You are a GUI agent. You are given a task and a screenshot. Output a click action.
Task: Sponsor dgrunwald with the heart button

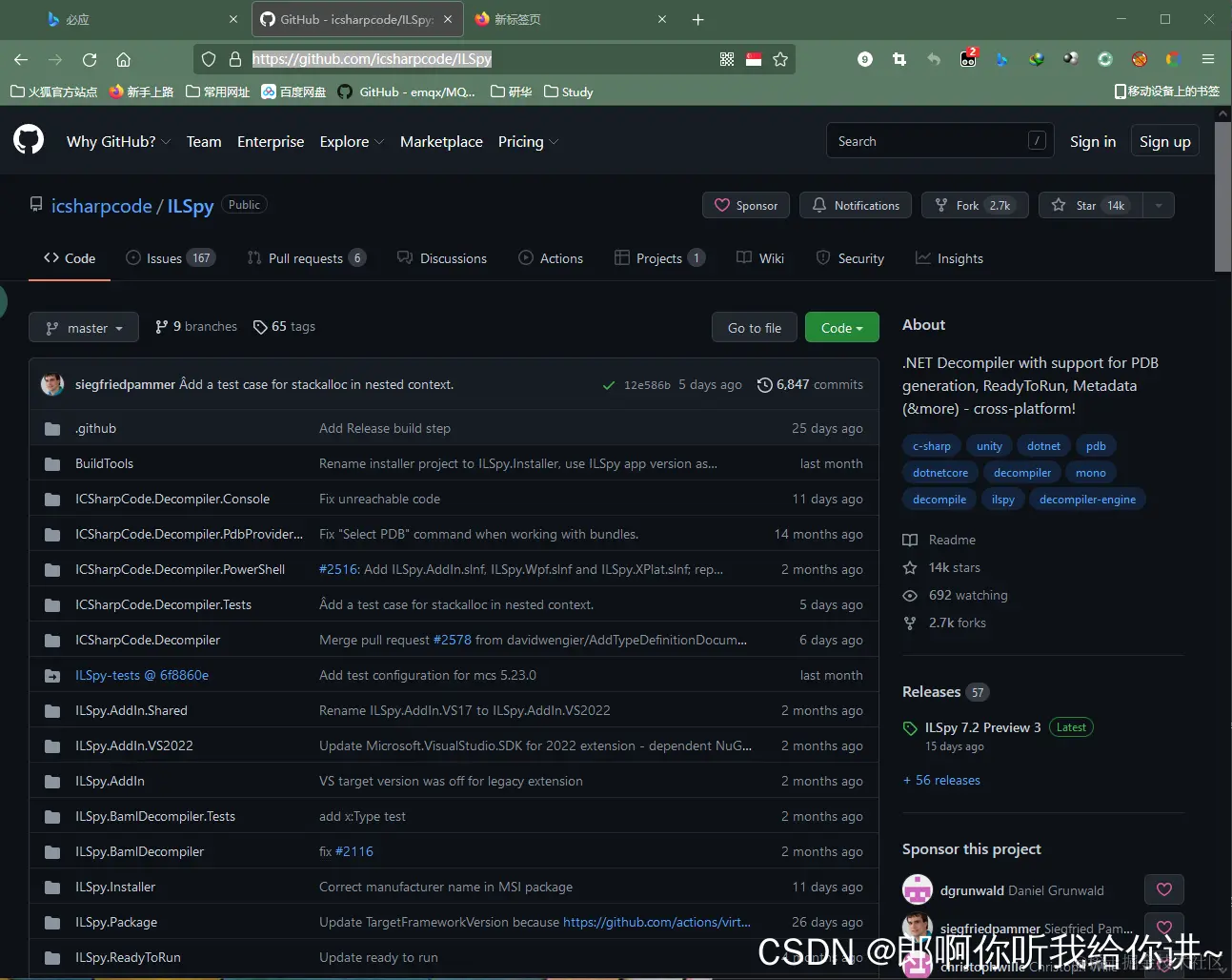(1163, 889)
